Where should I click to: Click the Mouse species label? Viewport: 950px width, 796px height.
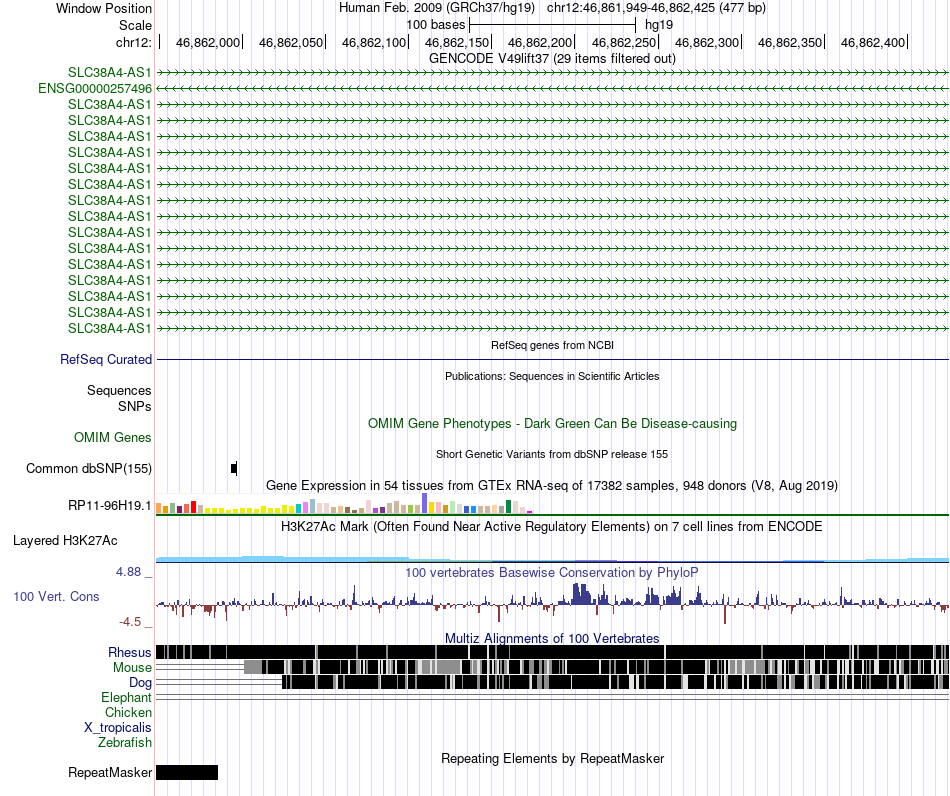click(132, 668)
